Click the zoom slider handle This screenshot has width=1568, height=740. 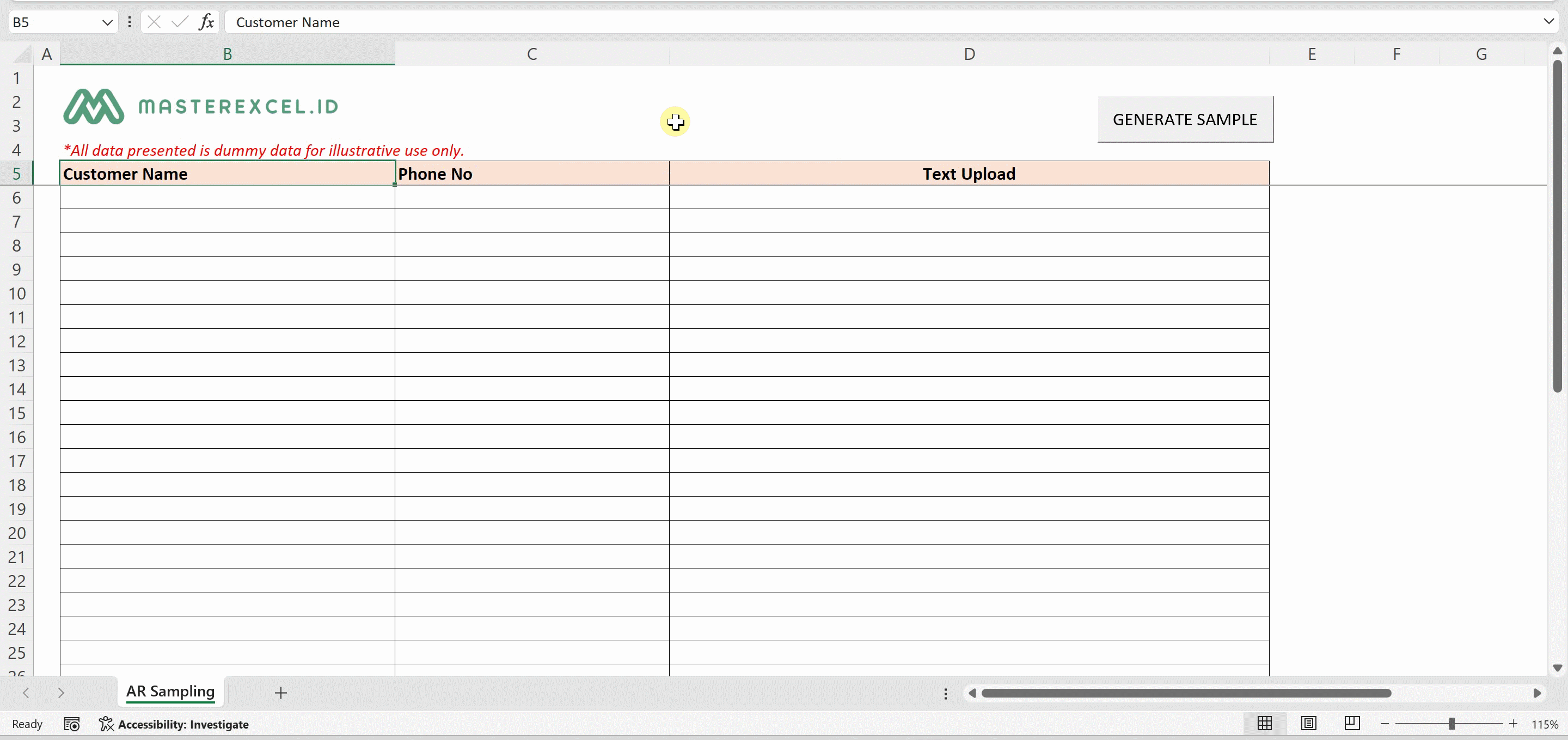point(1451,723)
